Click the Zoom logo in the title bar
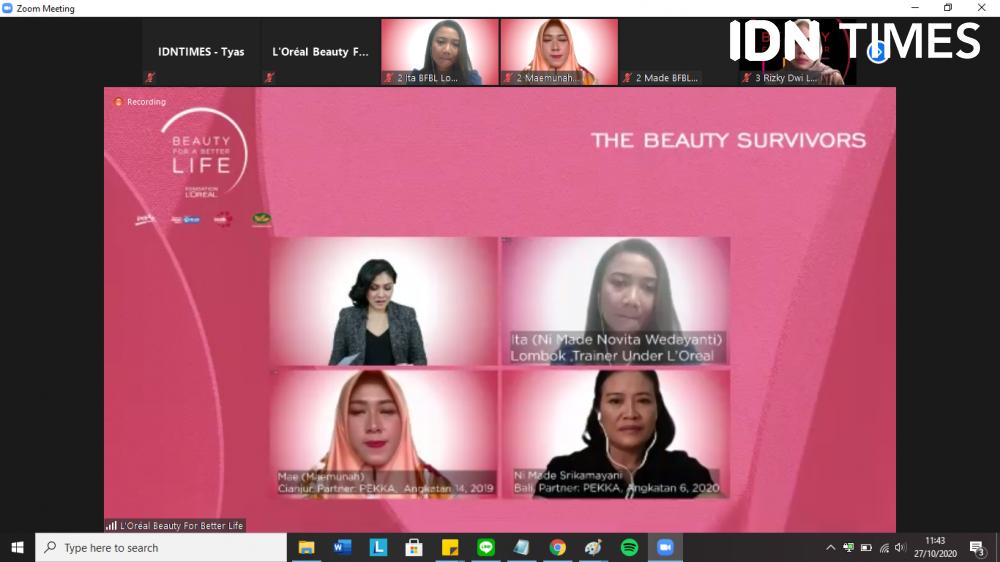This screenshot has height=562, width=1000. [x=8, y=8]
